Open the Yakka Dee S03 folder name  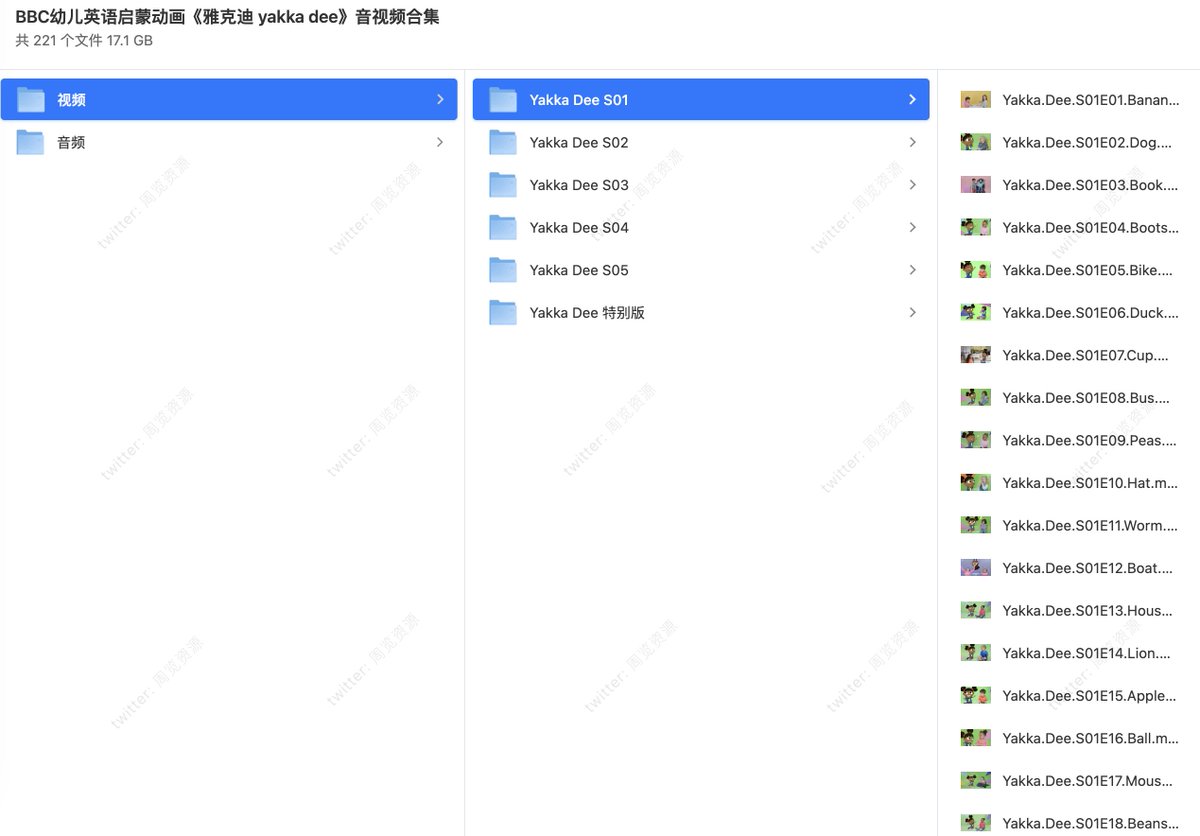pyautogui.click(x=579, y=185)
